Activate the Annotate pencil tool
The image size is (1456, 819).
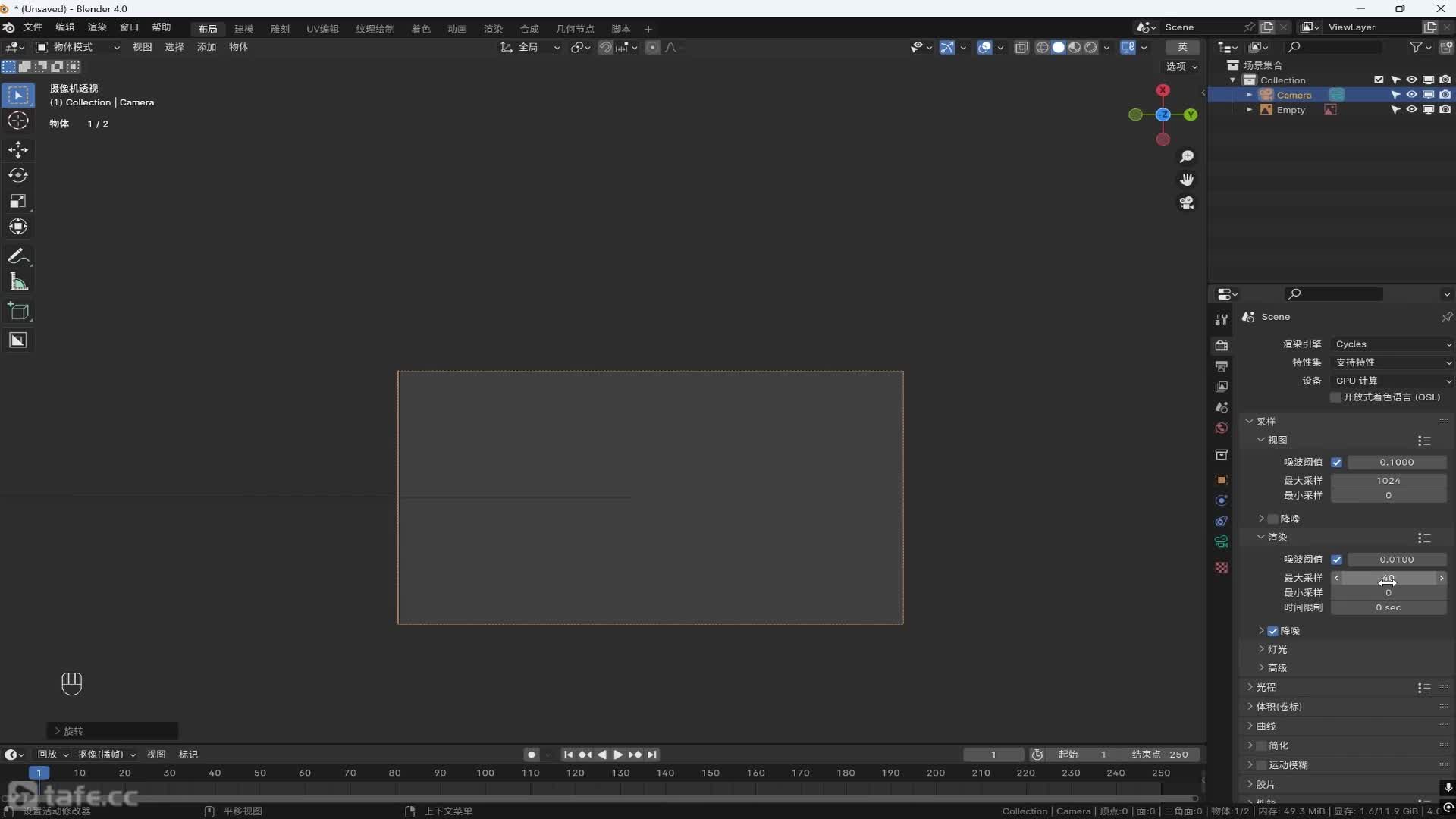click(18, 256)
